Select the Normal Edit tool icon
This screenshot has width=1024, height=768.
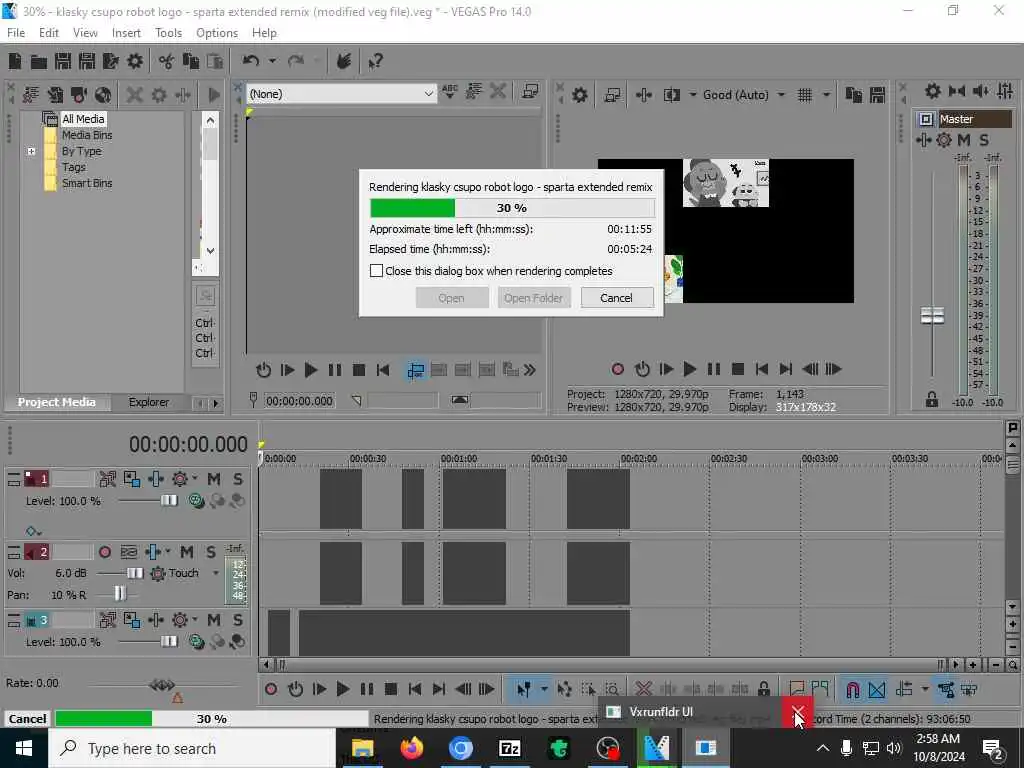coord(524,689)
